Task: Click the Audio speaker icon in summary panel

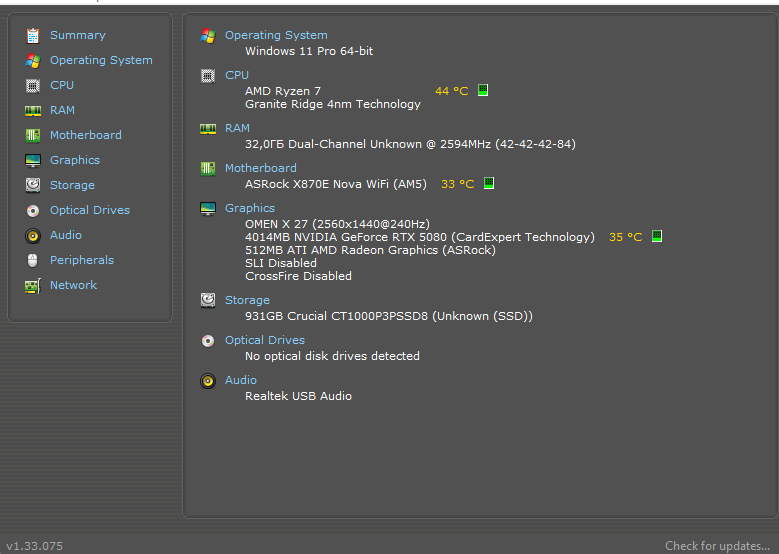Action: click(x=208, y=380)
